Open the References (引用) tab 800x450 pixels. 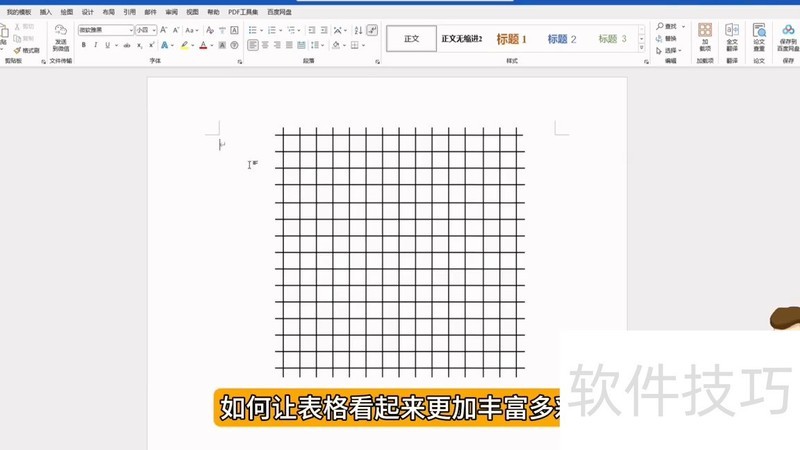coord(129,12)
